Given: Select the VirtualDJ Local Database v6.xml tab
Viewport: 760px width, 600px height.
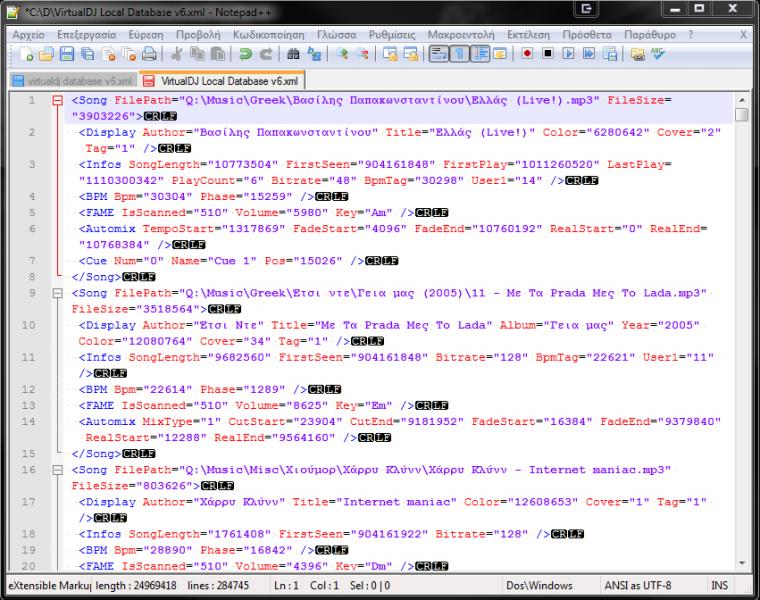Looking at the screenshot, I should pyautogui.click(x=222, y=81).
